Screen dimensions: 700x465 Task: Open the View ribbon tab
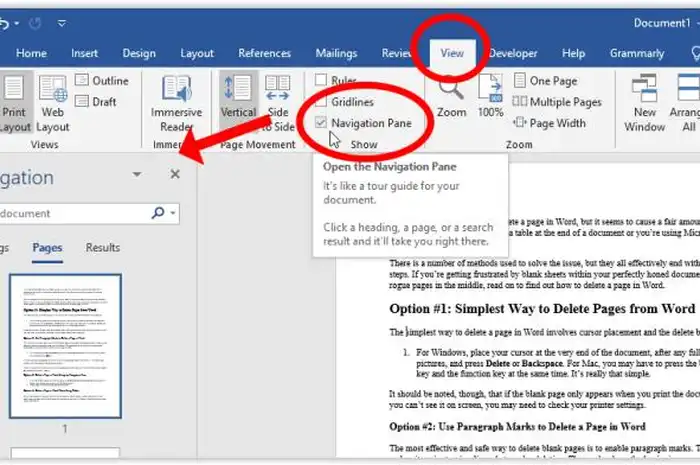point(452,53)
